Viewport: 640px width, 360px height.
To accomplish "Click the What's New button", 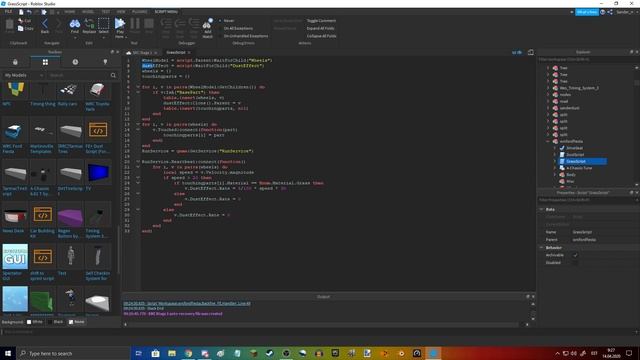I will [587, 12].
